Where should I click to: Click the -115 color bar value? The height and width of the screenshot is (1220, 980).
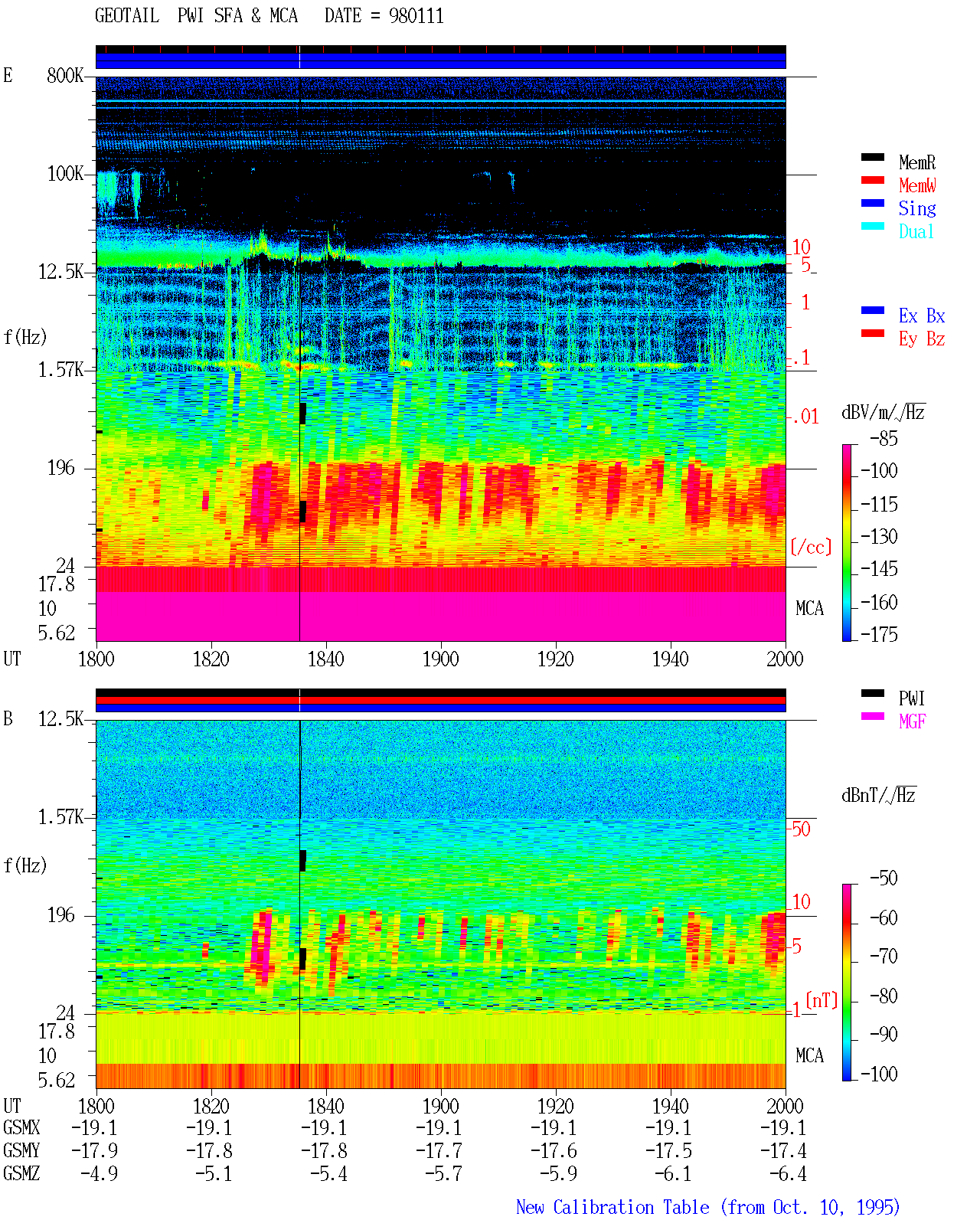pyautogui.click(x=879, y=505)
